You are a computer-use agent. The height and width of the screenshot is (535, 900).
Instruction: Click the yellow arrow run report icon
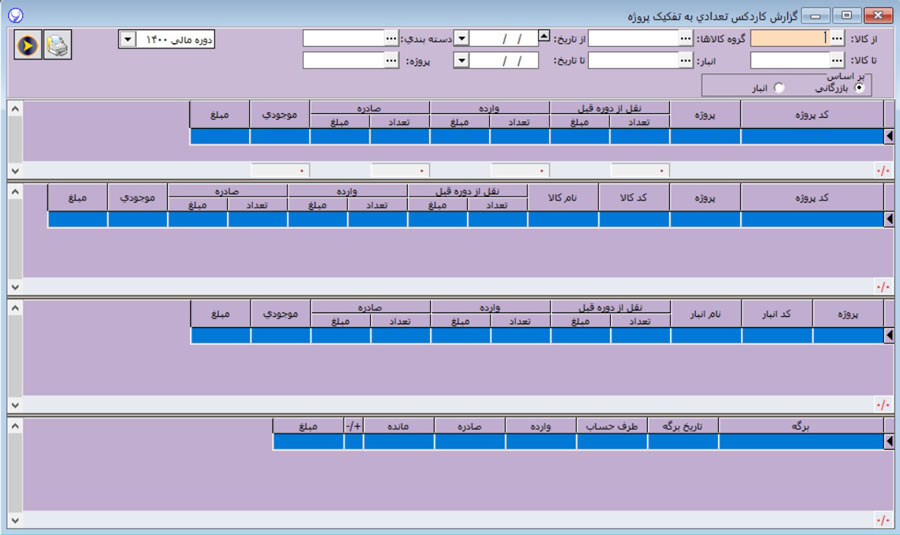pos(28,46)
